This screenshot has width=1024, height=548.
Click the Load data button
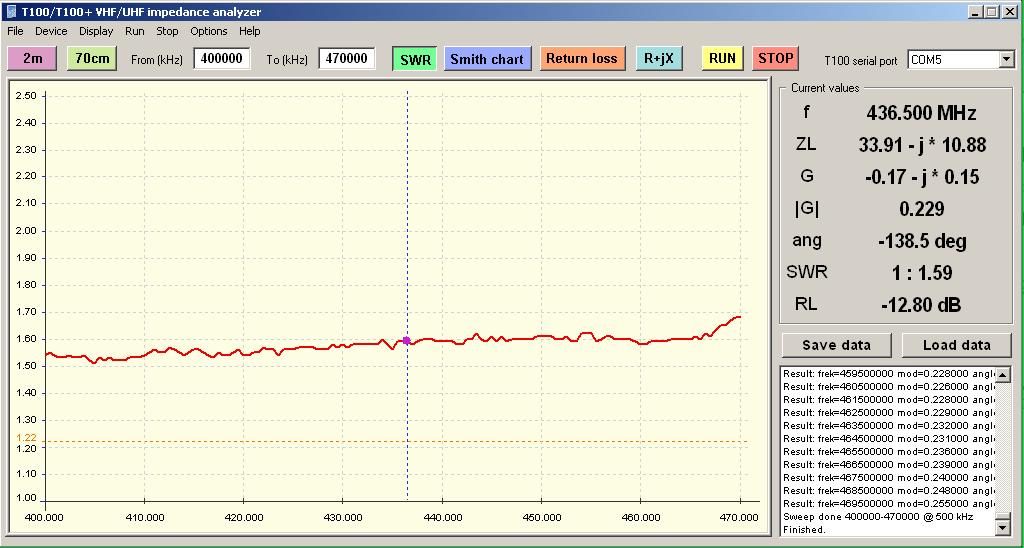tap(956, 345)
